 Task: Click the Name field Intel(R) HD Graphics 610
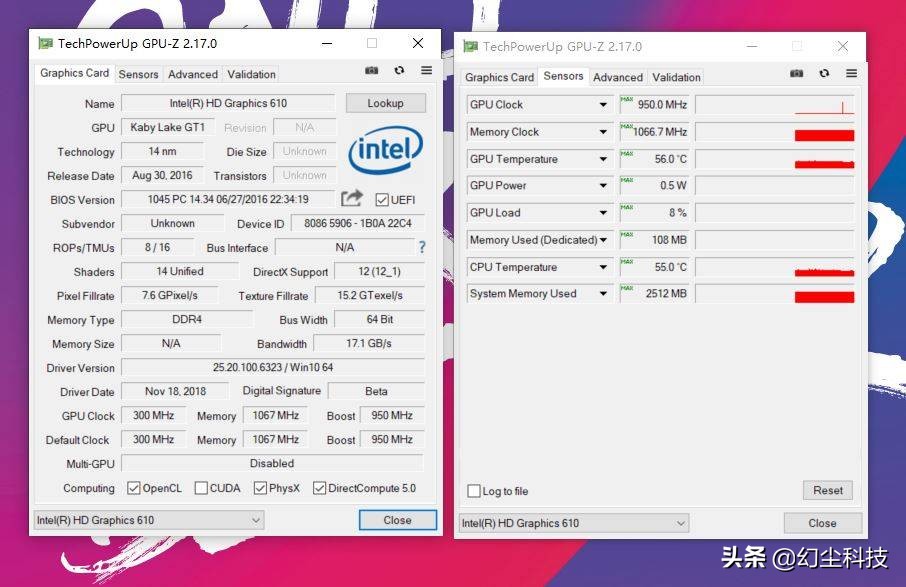pos(228,103)
